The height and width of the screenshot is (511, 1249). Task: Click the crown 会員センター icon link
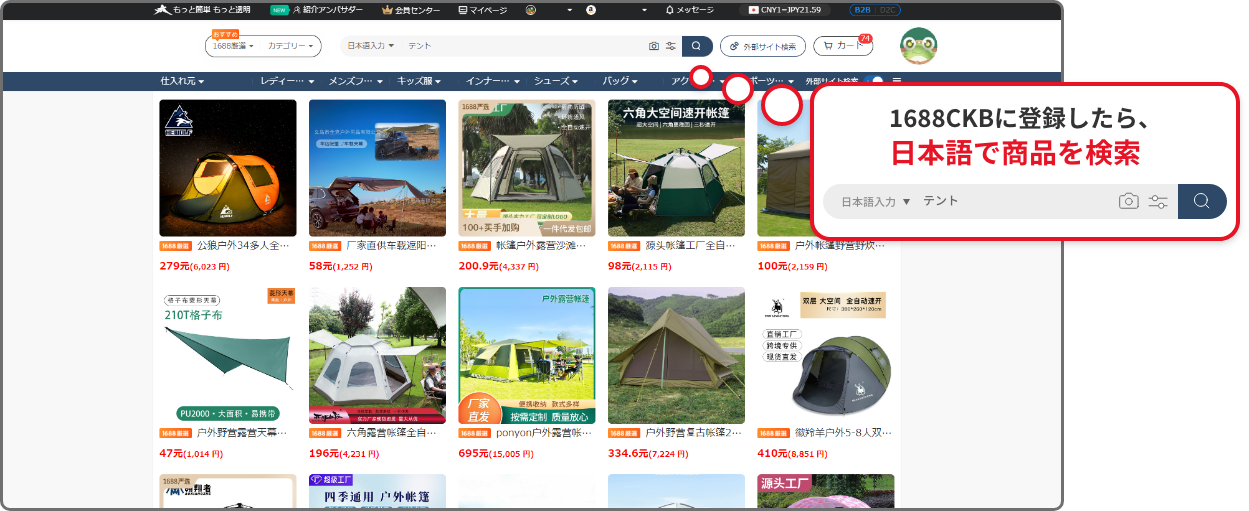[x=410, y=10]
